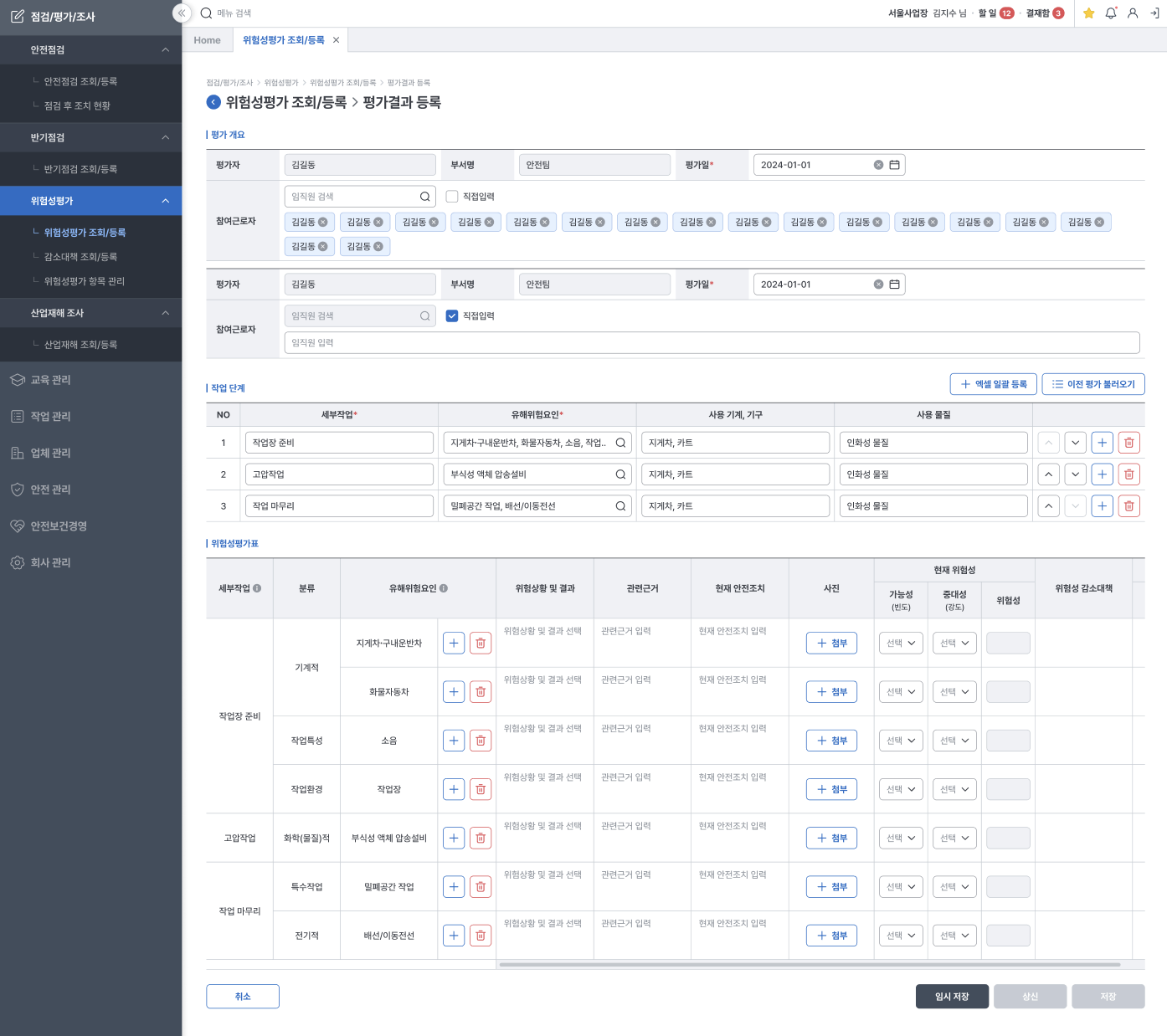This screenshot has height=1036, width=1167.
Task: Click the favorites star icon in header
Action: (x=1088, y=13)
